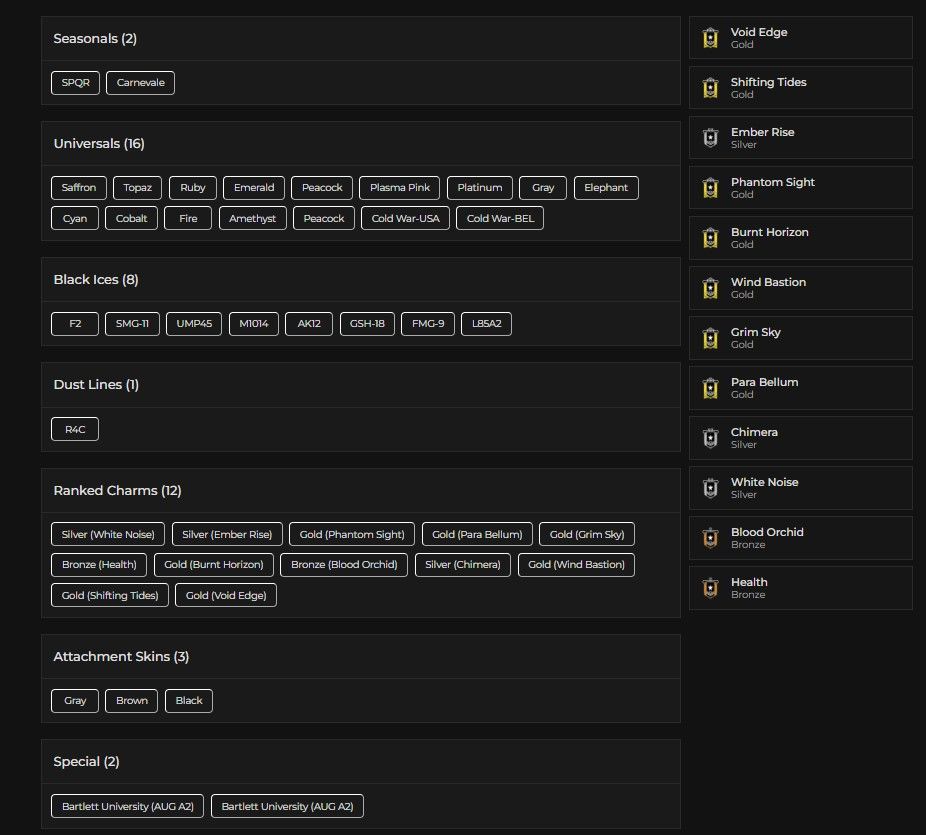Click the Void Edge gold charm icon
The image size is (926, 835).
point(710,38)
